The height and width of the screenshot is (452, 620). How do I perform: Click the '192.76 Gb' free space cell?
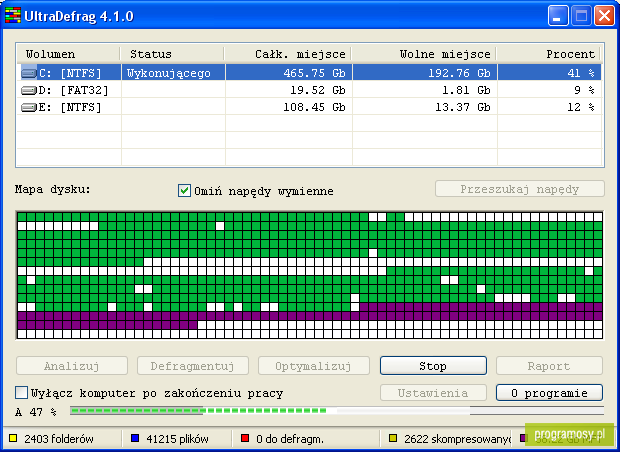425,73
